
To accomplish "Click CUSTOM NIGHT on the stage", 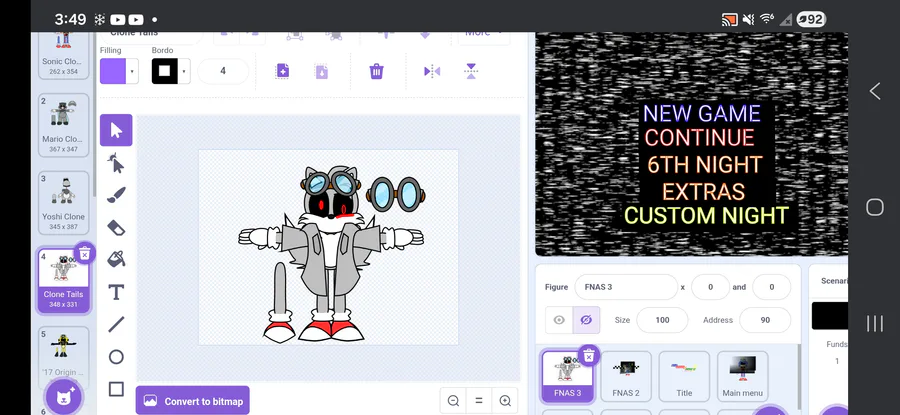I will pyautogui.click(x=707, y=216).
